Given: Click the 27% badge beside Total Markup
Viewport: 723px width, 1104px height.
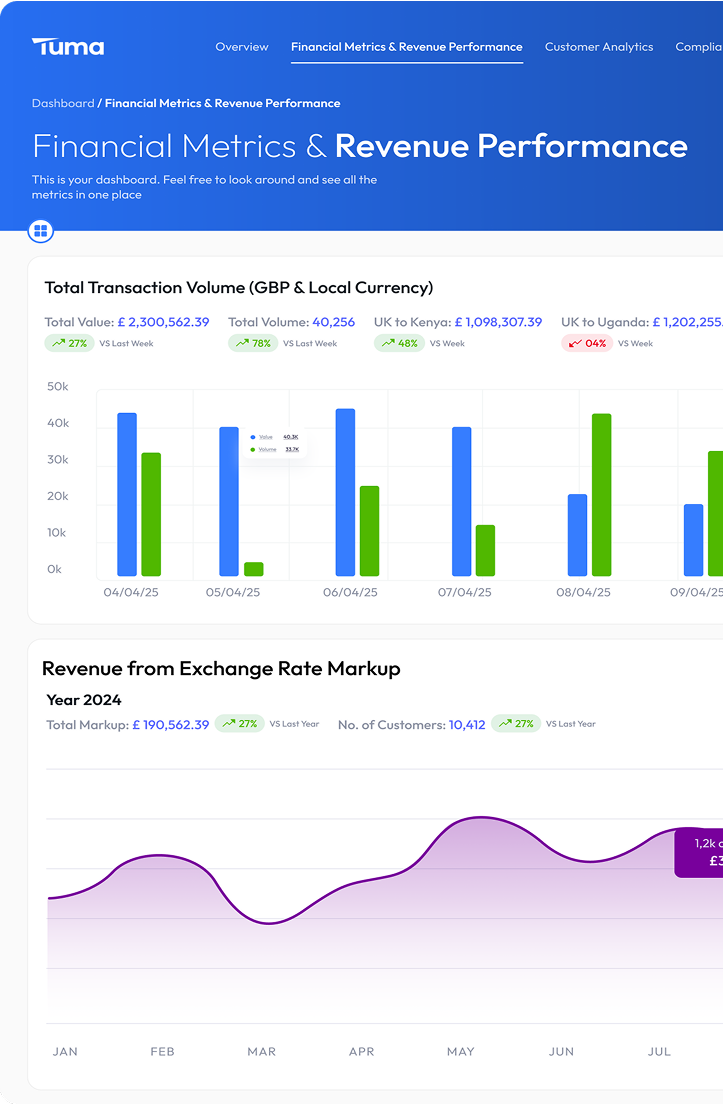Looking at the screenshot, I should click(x=239, y=723).
